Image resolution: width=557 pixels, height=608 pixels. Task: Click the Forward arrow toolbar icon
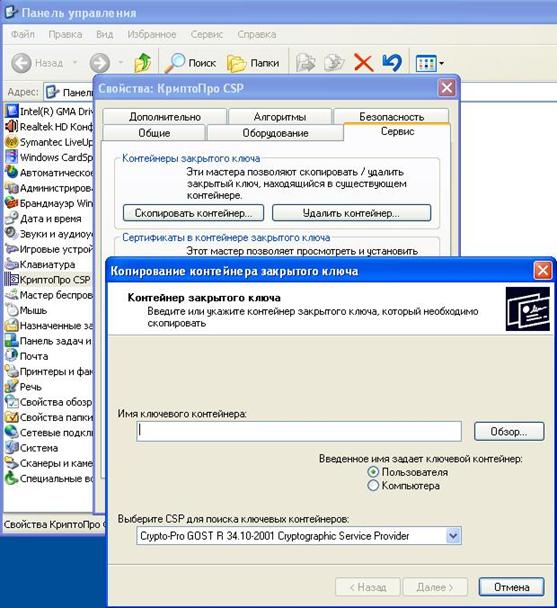click(x=100, y=63)
